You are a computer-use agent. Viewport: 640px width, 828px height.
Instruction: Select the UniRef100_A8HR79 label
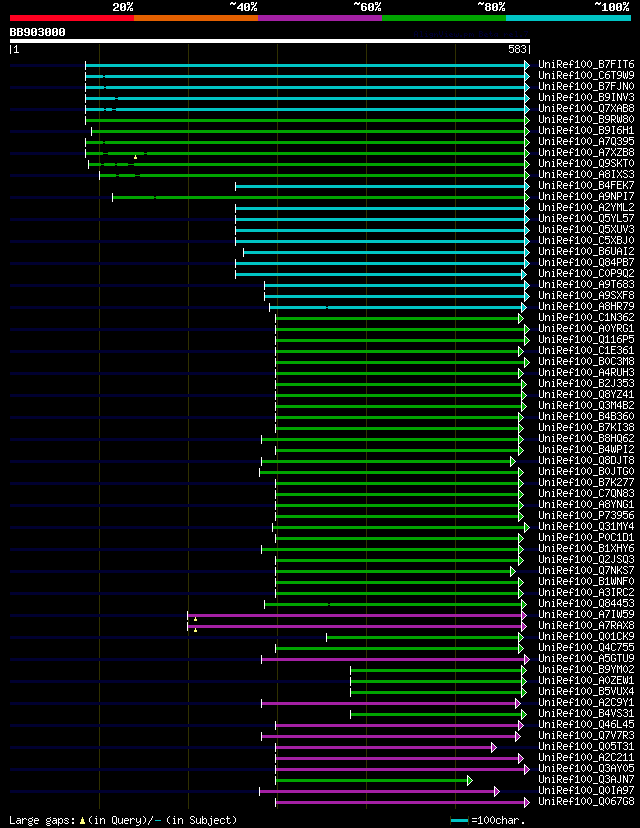(586, 307)
